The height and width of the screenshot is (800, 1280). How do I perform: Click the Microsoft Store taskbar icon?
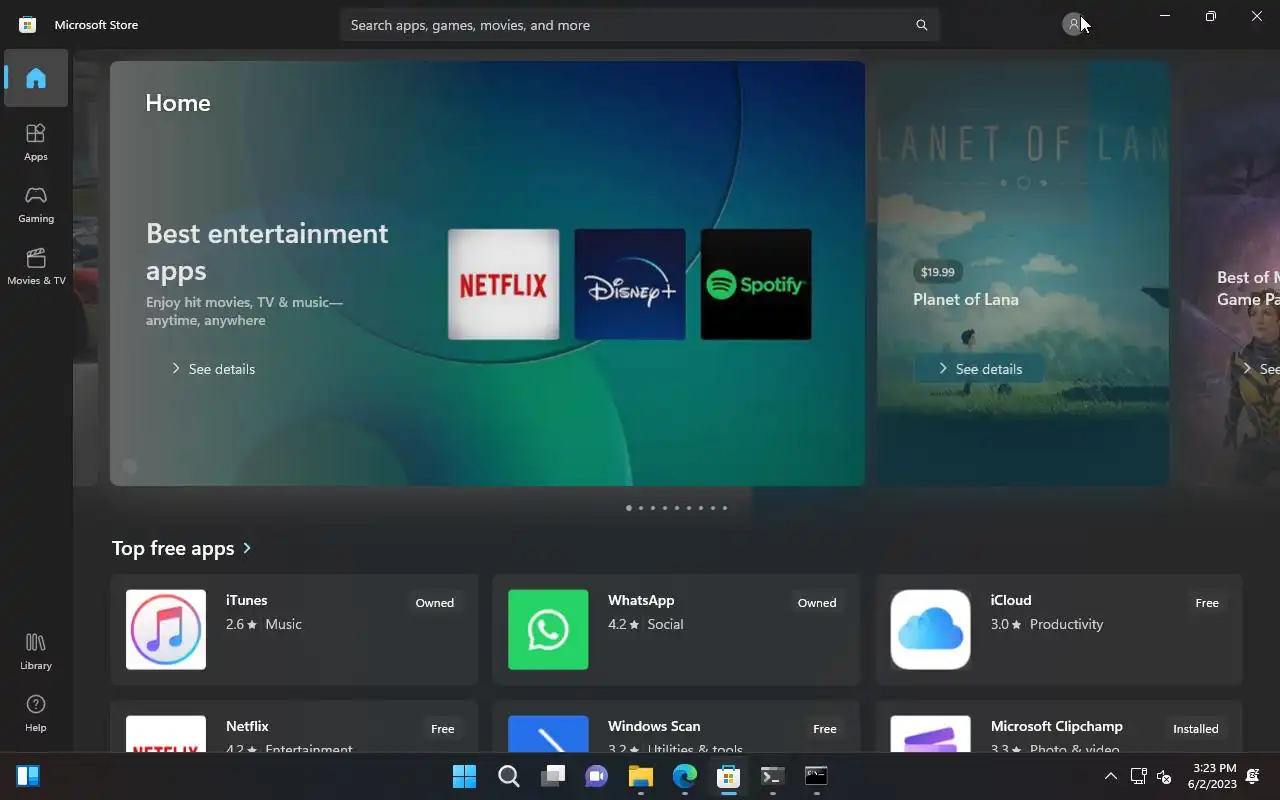(729, 776)
